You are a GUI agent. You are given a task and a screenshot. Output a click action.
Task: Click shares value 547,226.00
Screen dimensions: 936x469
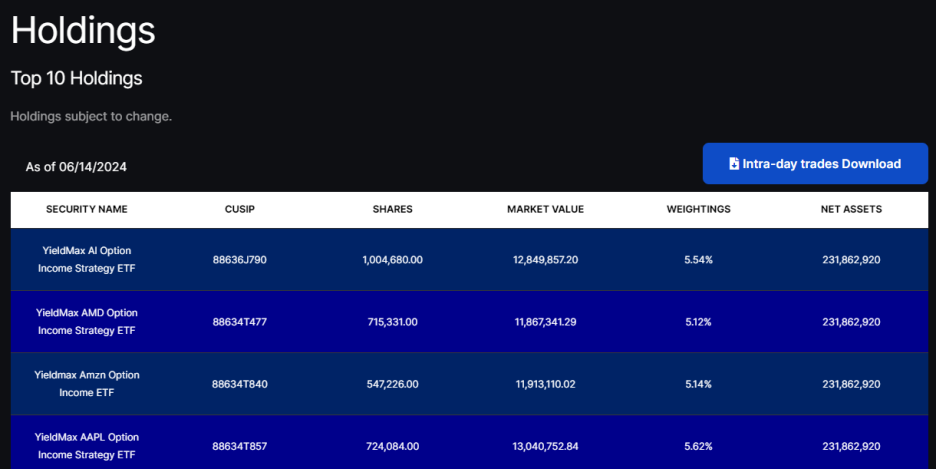click(393, 384)
